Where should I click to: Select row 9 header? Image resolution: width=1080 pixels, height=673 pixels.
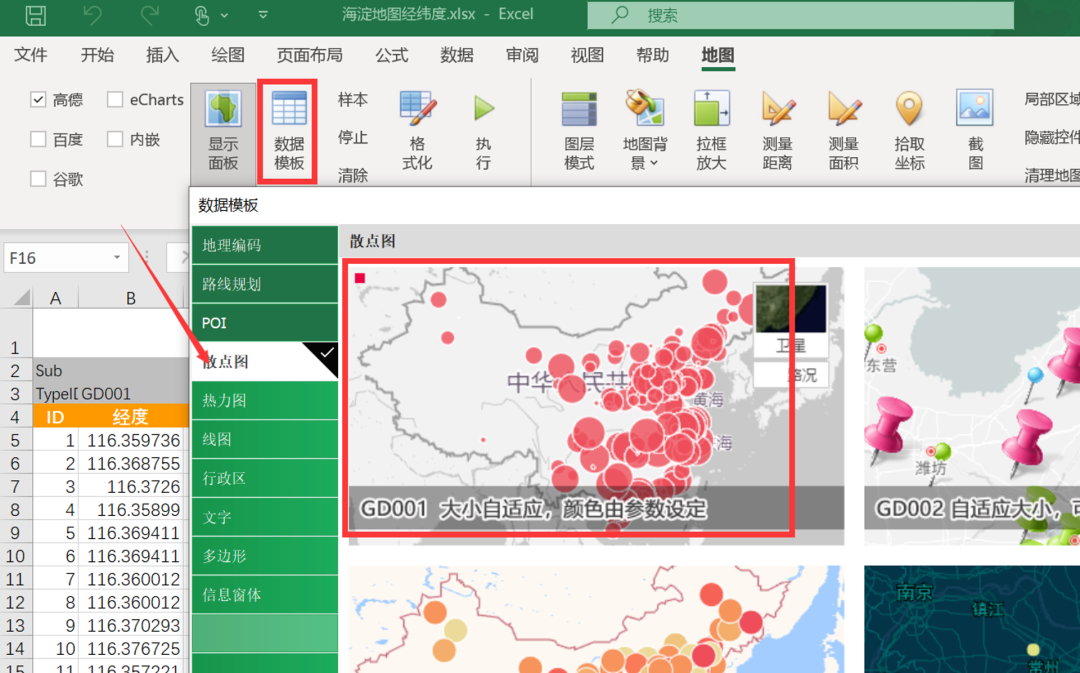coord(15,533)
